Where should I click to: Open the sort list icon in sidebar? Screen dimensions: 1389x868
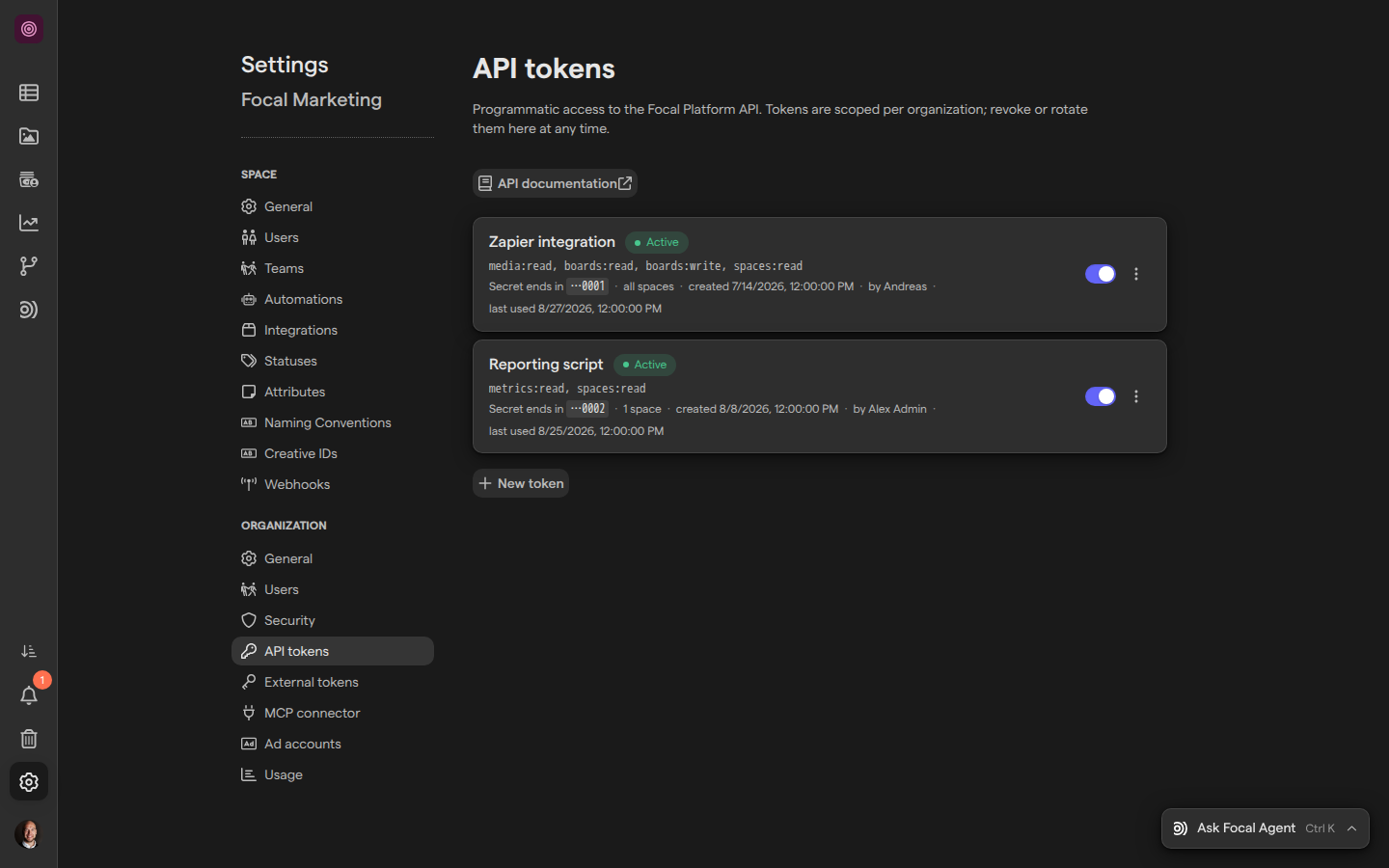point(29,652)
